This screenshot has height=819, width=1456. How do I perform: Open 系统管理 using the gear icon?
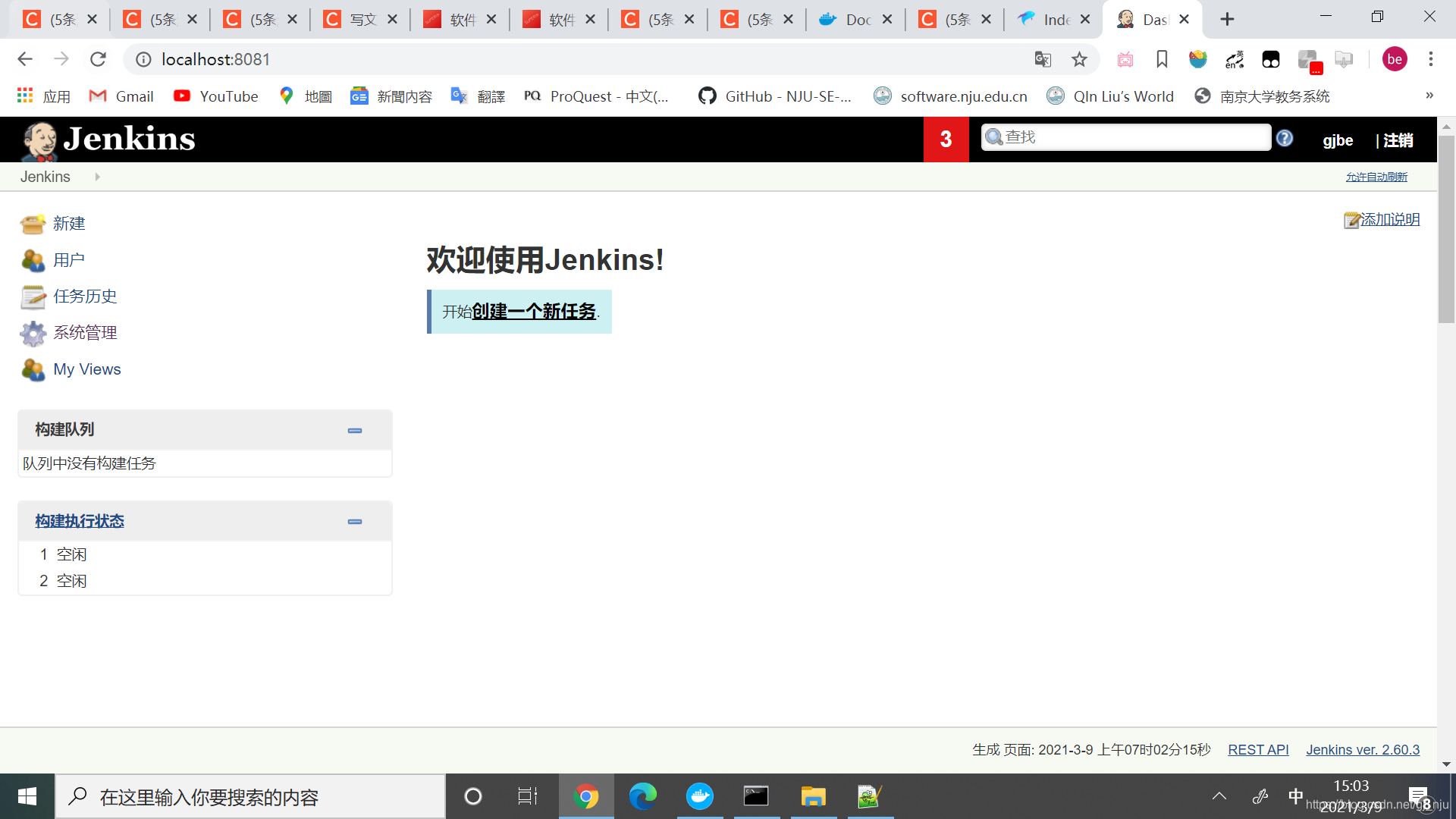tap(32, 333)
